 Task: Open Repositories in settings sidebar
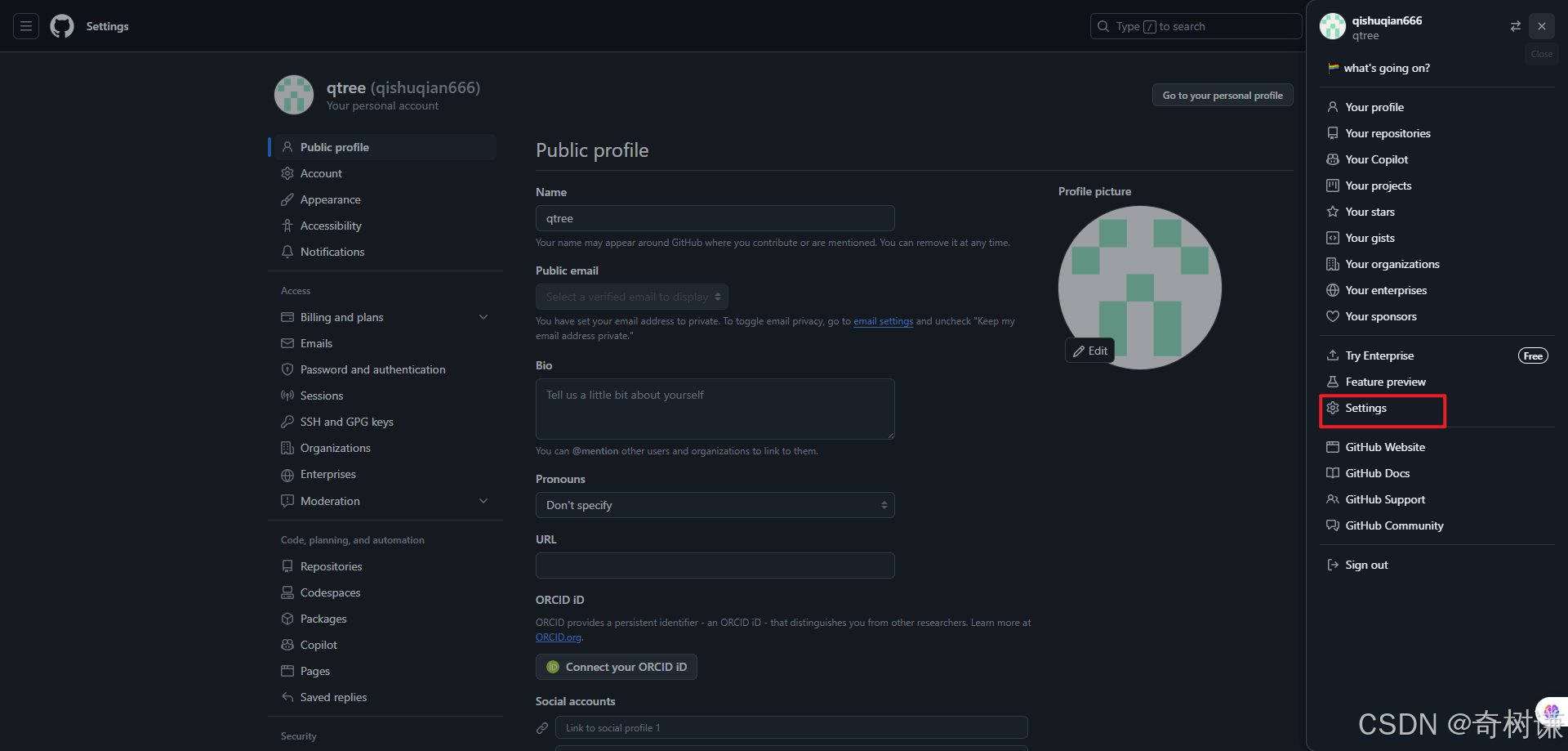coord(385,566)
